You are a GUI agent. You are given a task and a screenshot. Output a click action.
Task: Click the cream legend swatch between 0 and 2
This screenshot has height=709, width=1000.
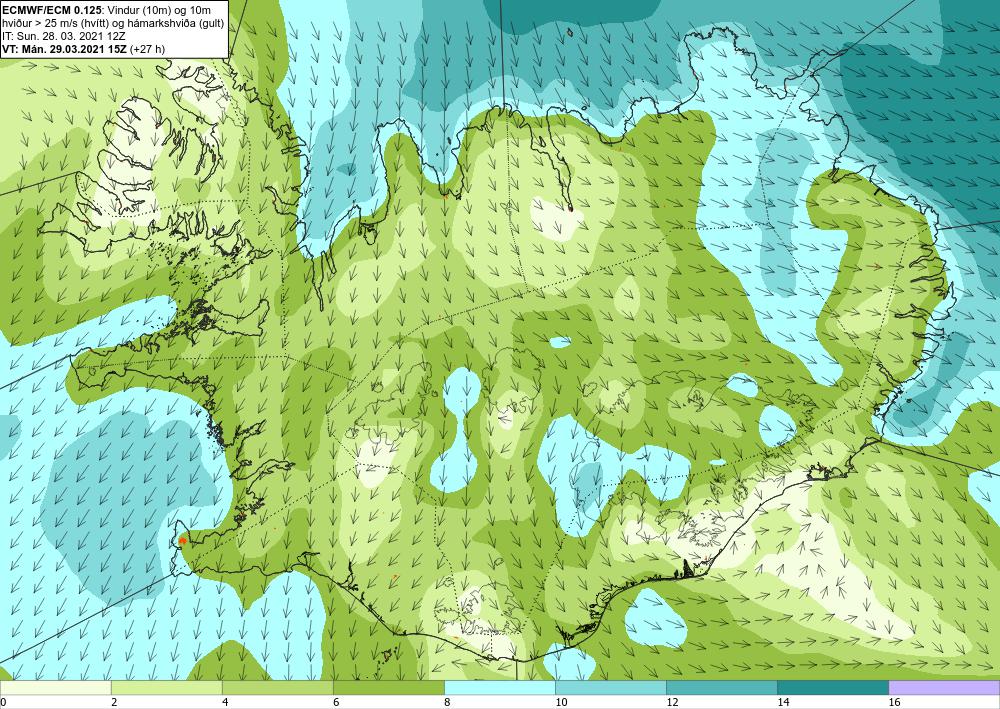tap(55, 687)
